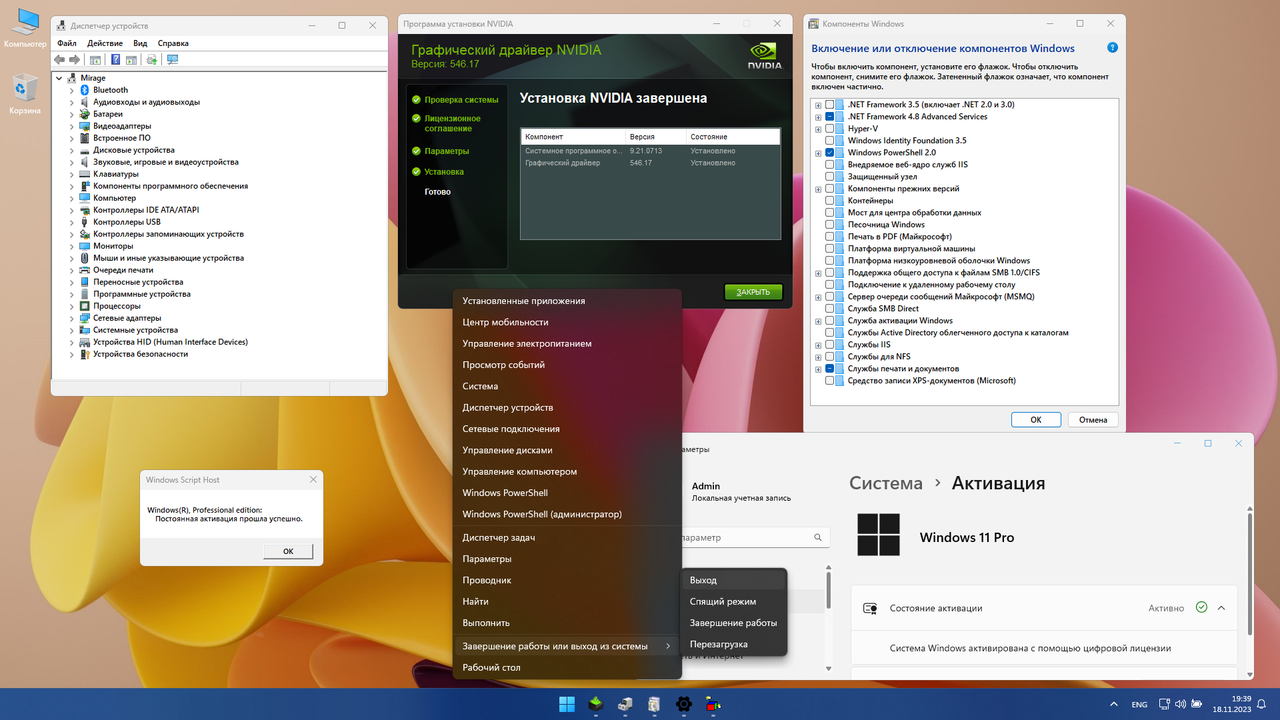Expand Дисковые устройства tree node

72,150
